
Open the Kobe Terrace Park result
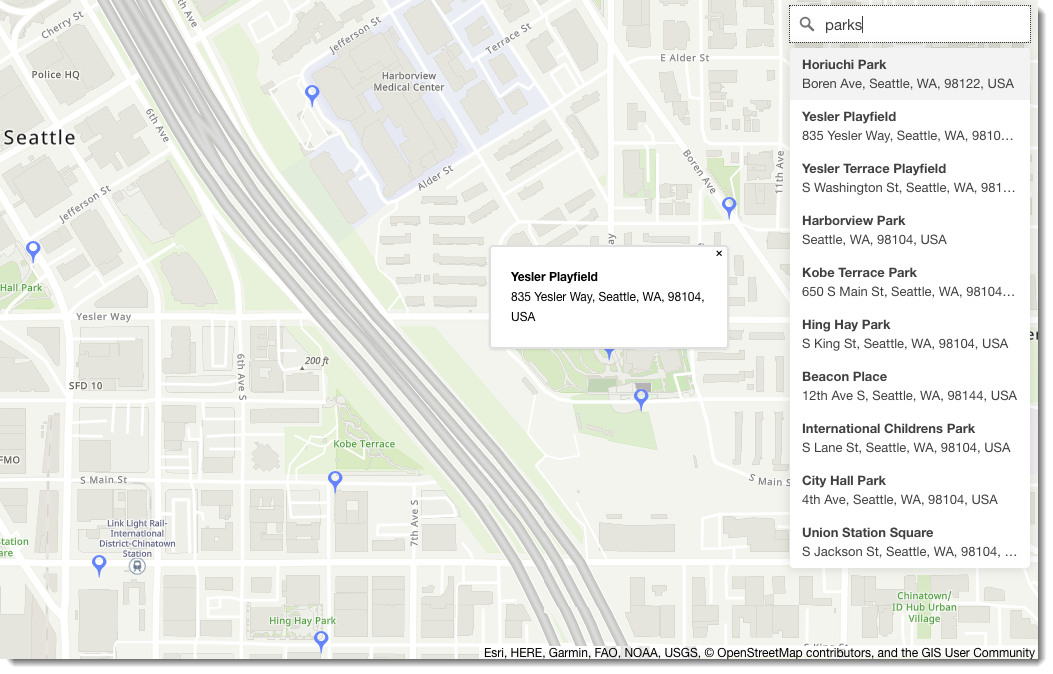pyautogui.click(x=910, y=281)
